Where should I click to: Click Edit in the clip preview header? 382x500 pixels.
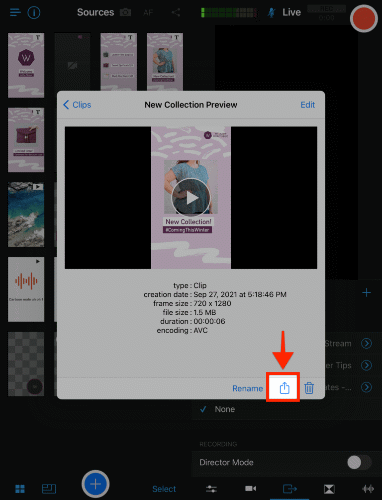[307, 105]
